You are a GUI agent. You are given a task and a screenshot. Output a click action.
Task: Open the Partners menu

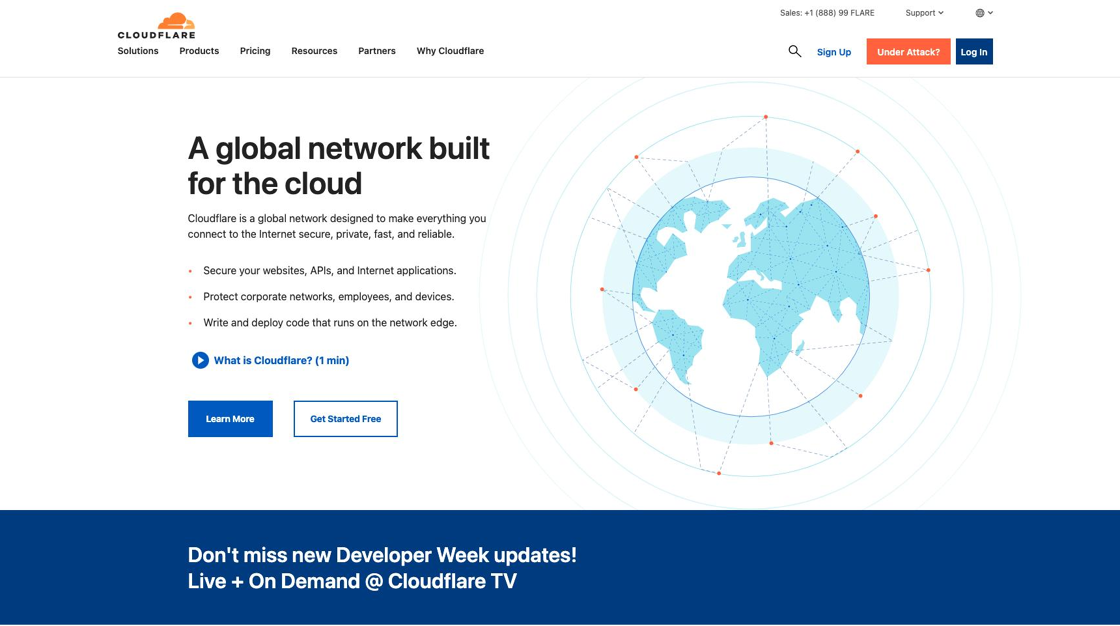pos(376,51)
